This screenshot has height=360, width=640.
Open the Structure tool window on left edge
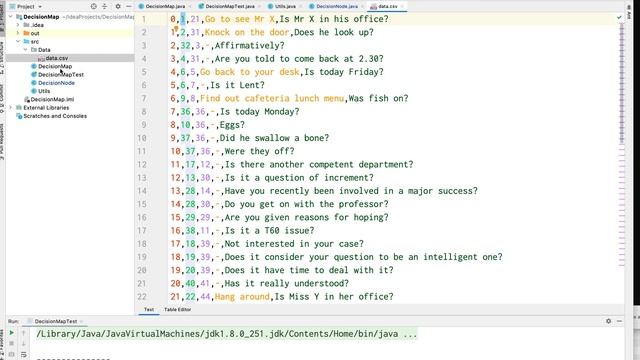(2, 58)
